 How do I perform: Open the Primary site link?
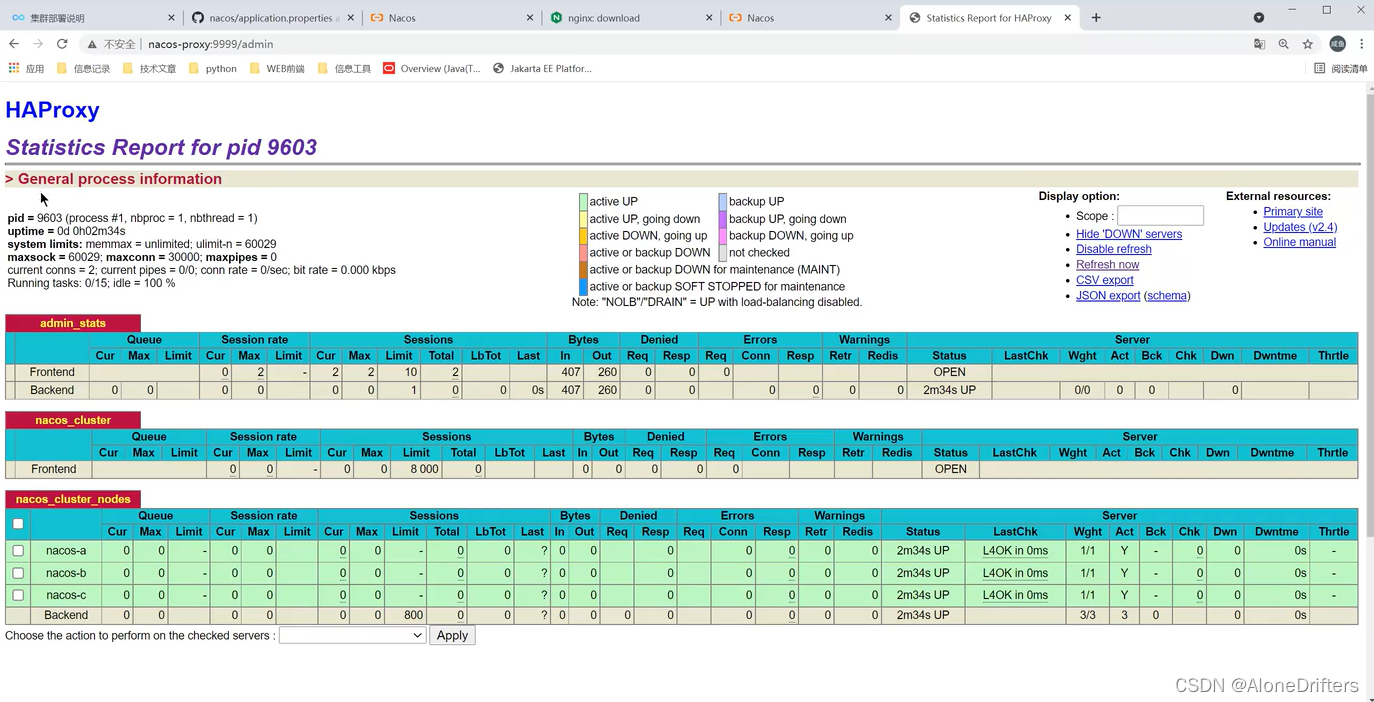pos(1292,212)
